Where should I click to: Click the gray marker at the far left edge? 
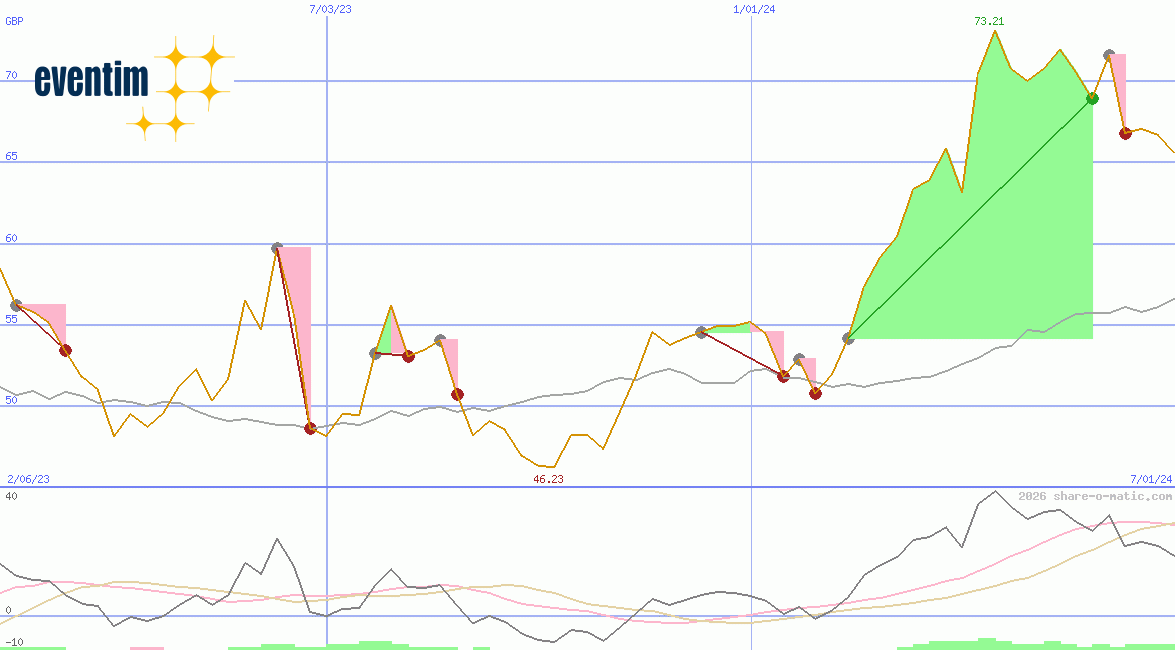[x=15, y=305]
